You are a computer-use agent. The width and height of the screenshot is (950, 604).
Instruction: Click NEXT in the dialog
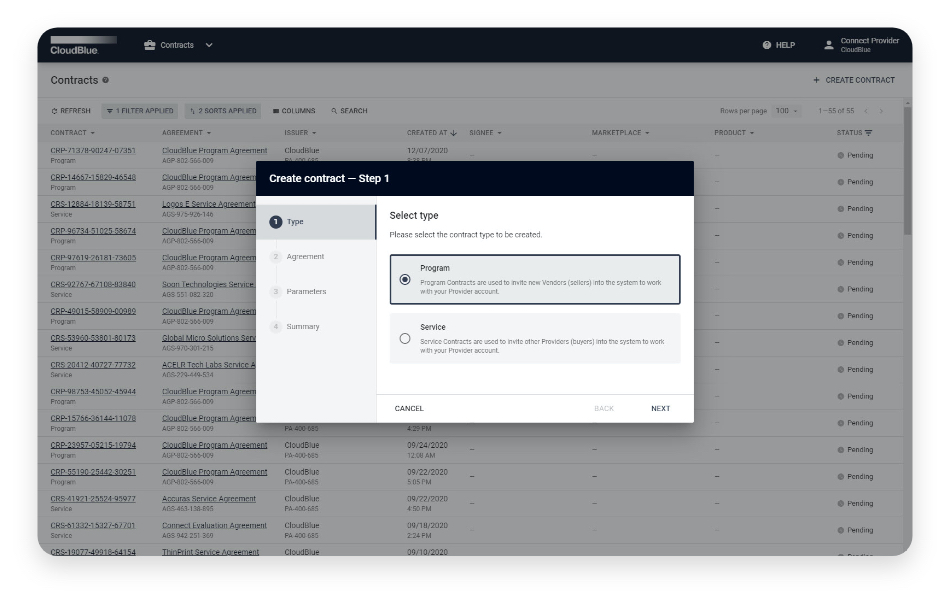click(660, 408)
